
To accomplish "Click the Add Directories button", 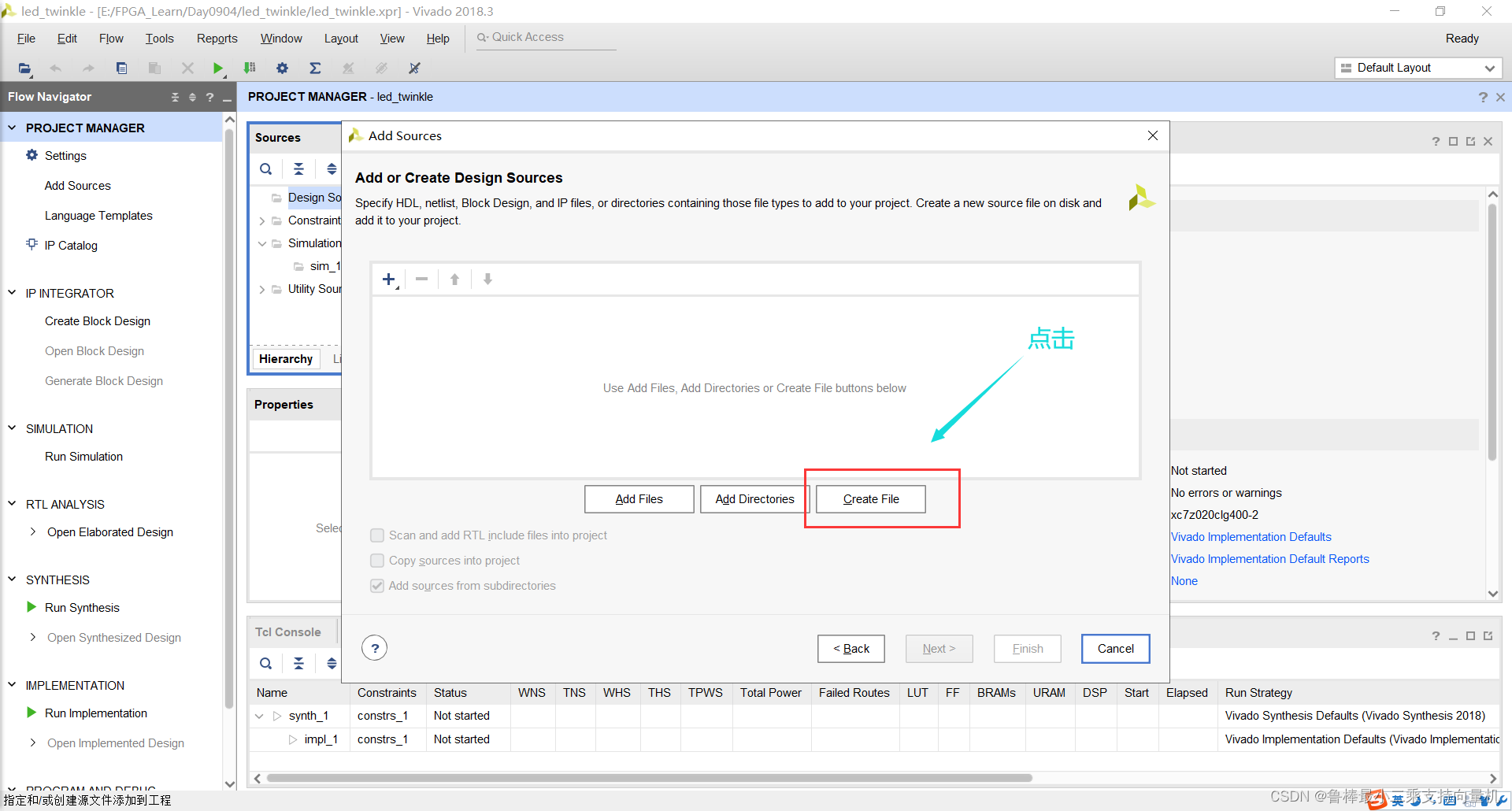I will [754, 499].
